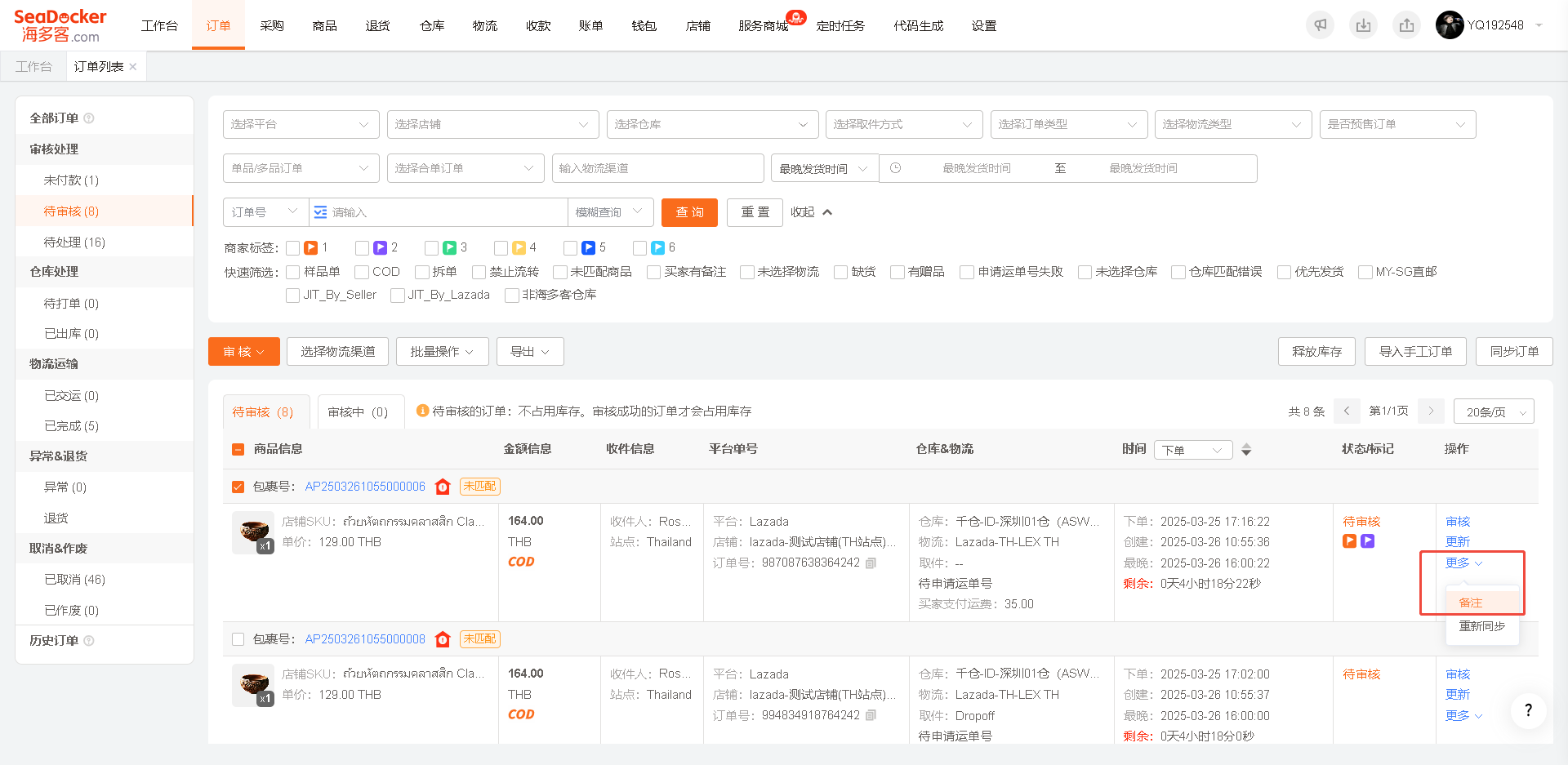Screen dimensions: 1568x765
Task: Go to the previous page arrow
Action: 1347,411
